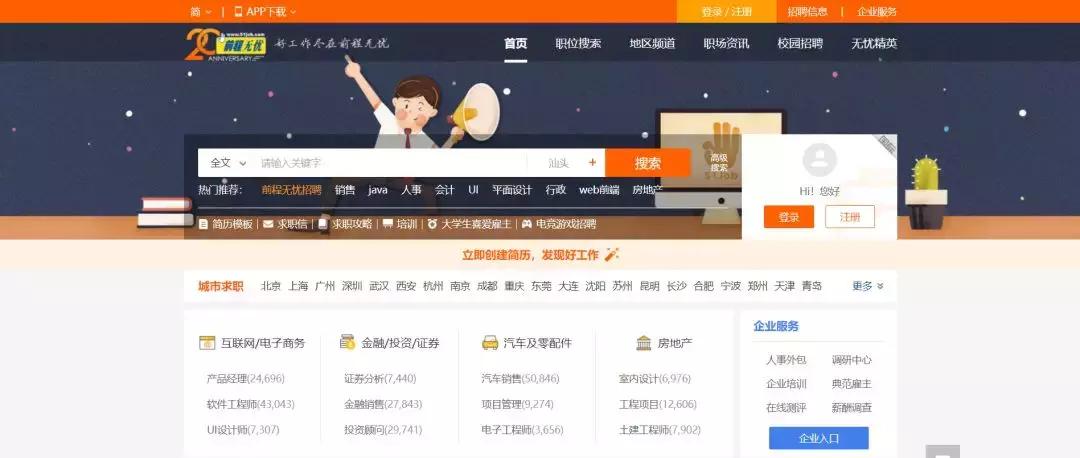Open the 简 language dropdown
The height and width of the screenshot is (458, 1080).
click(201, 12)
